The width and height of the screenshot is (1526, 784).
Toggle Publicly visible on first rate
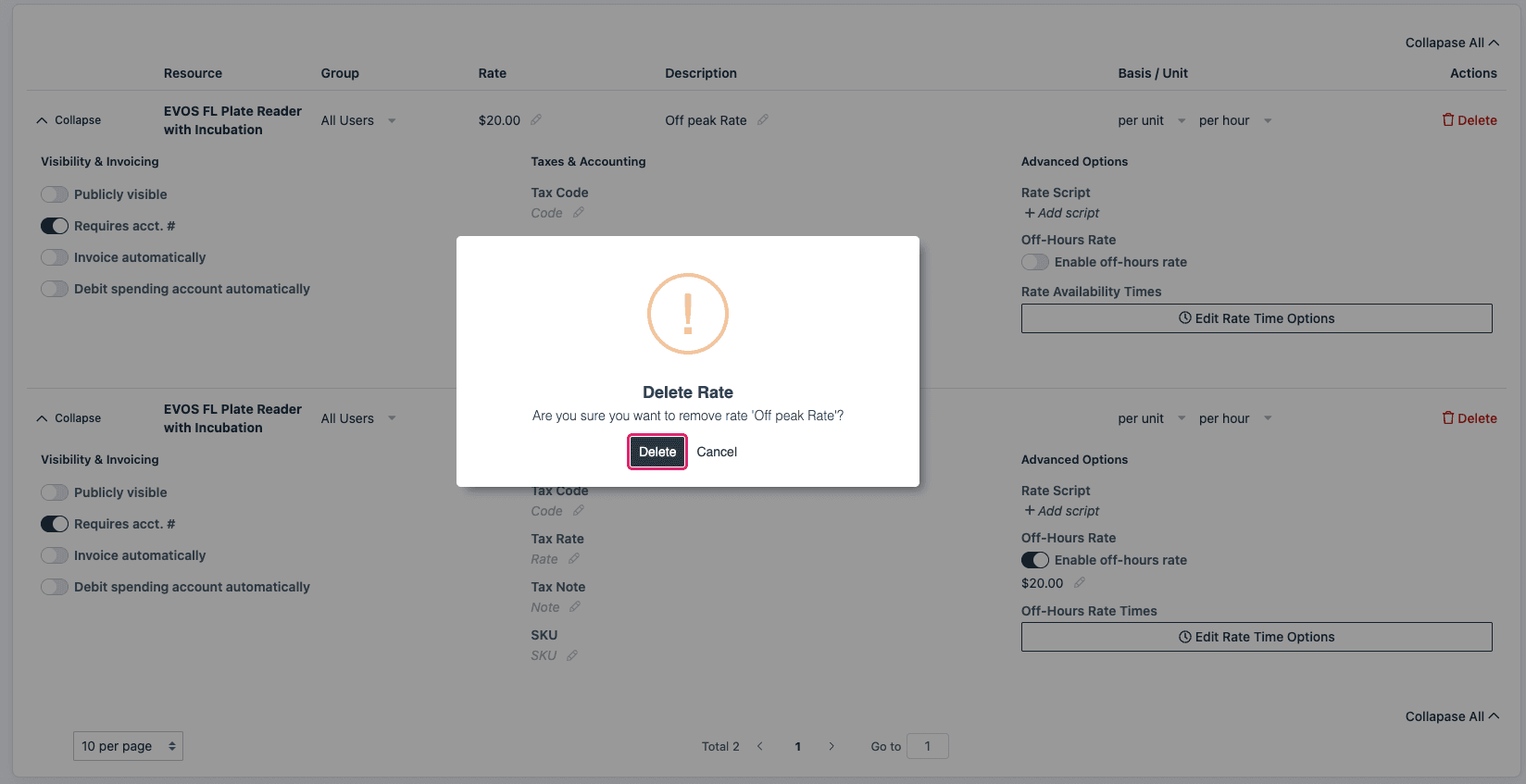tap(55, 194)
